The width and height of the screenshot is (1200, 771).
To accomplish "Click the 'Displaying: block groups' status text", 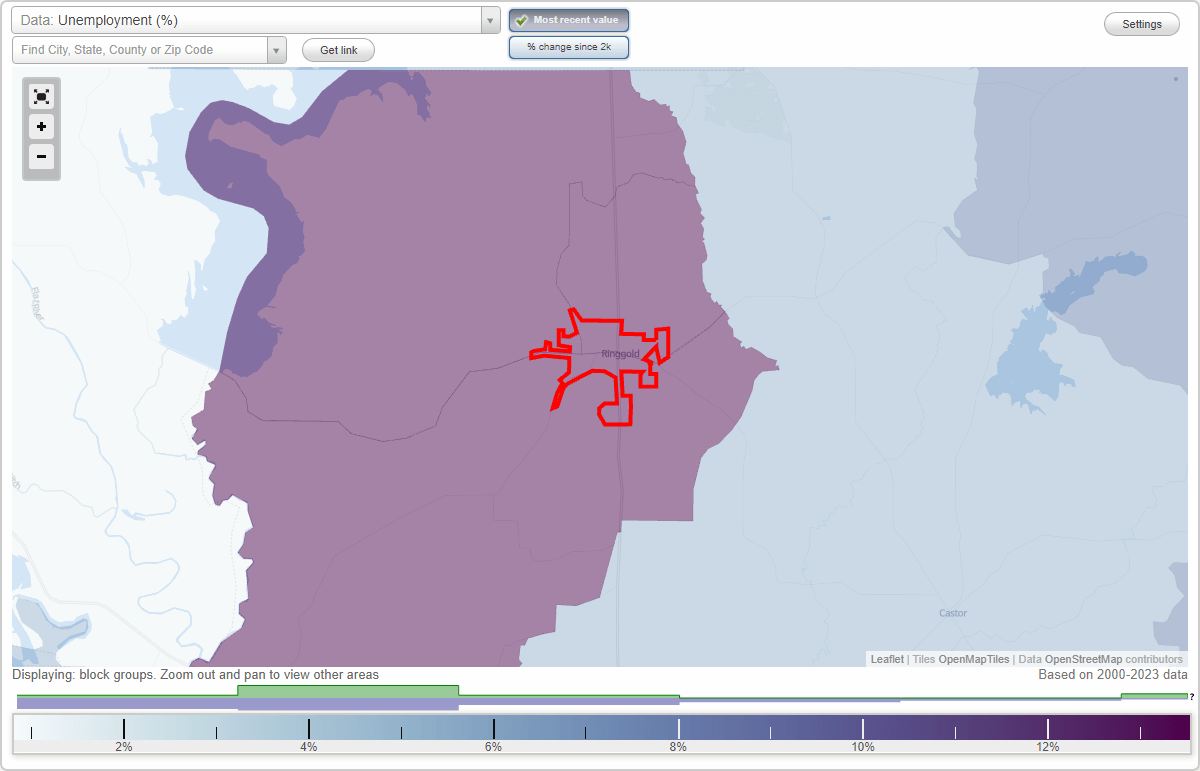I will [195, 675].
